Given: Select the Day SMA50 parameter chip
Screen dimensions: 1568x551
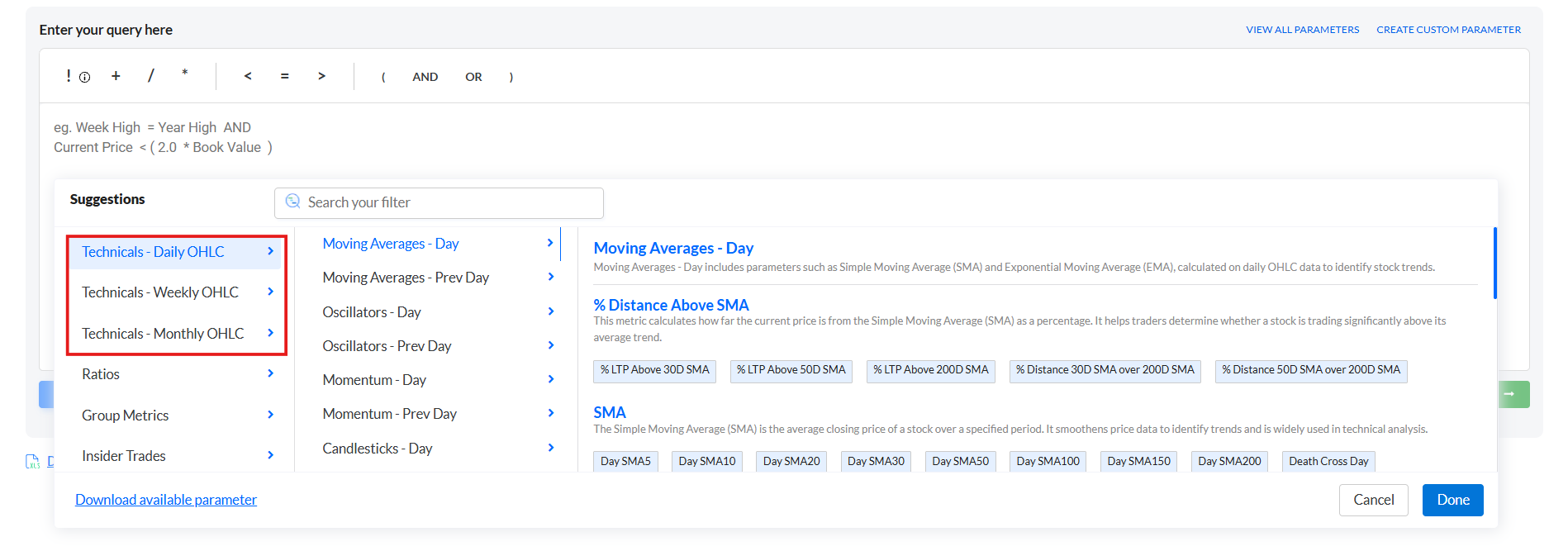Looking at the screenshot, I should pyautogui.click(x=960, y=461).
